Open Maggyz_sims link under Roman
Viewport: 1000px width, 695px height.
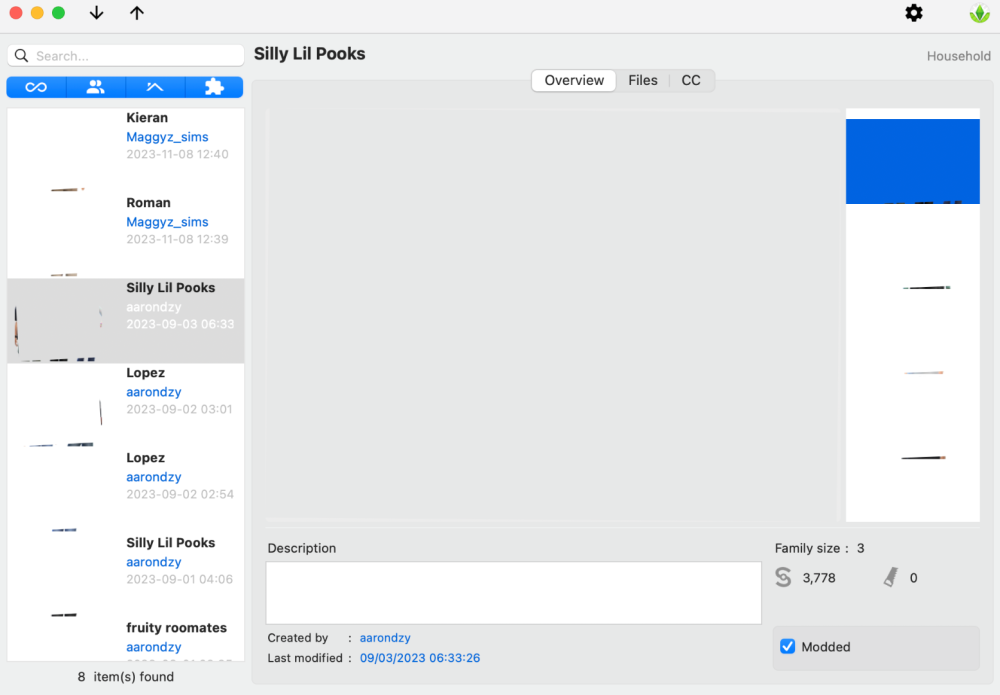click(x=167, y=222)
